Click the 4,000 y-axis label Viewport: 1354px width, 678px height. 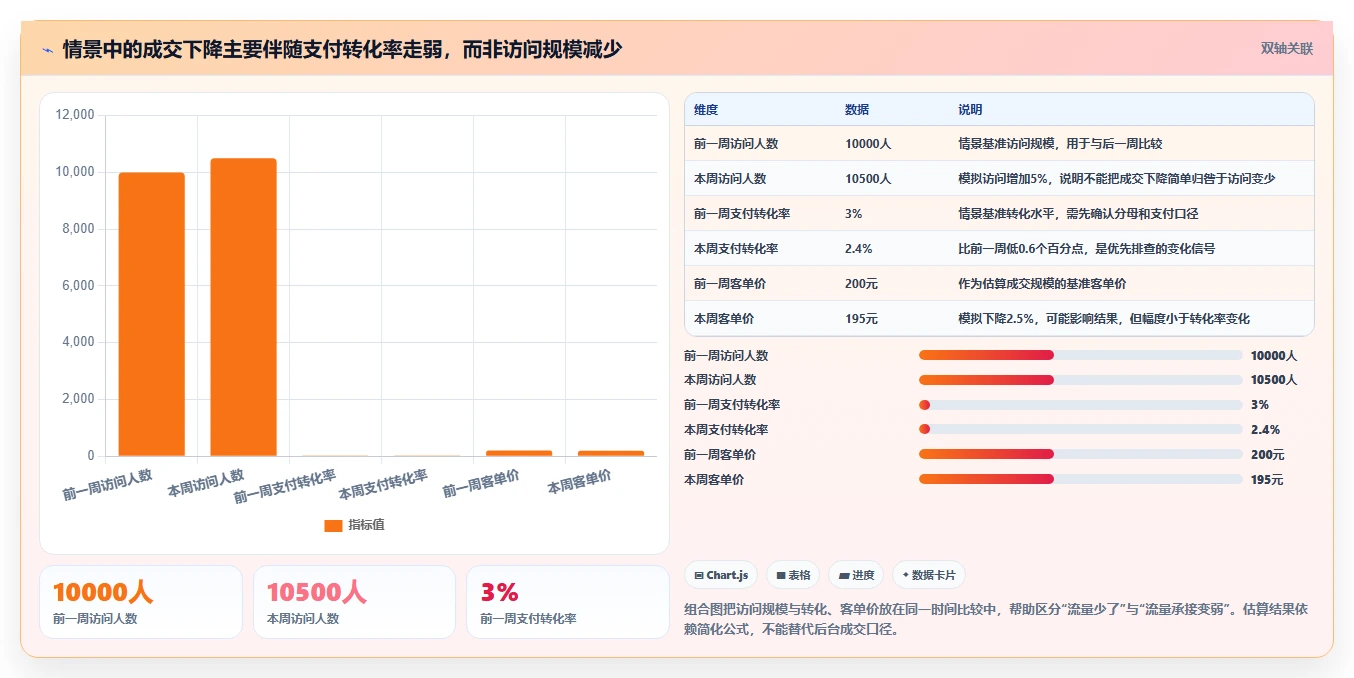pos(78,342)
